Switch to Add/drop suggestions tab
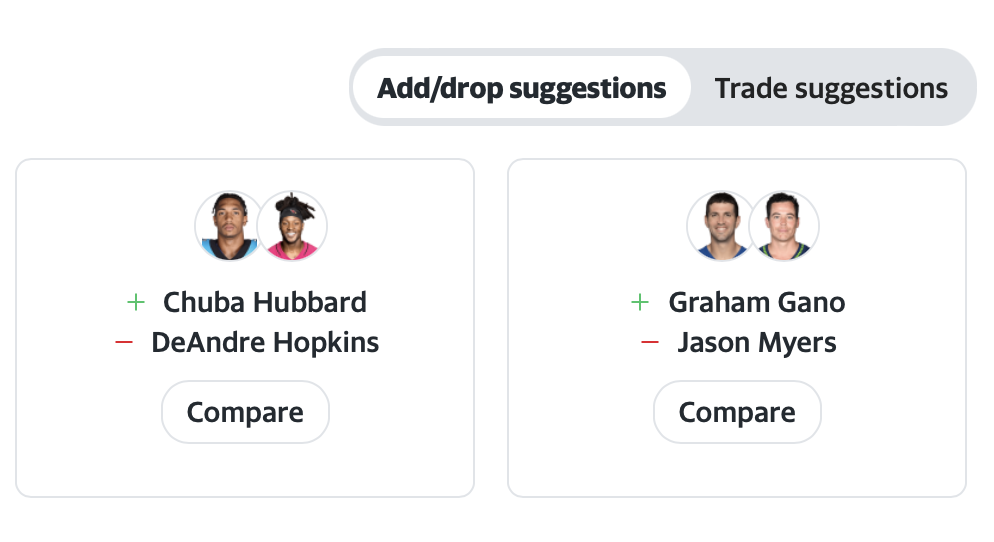This screenshot has width=994, height=542. coord(521,87)
